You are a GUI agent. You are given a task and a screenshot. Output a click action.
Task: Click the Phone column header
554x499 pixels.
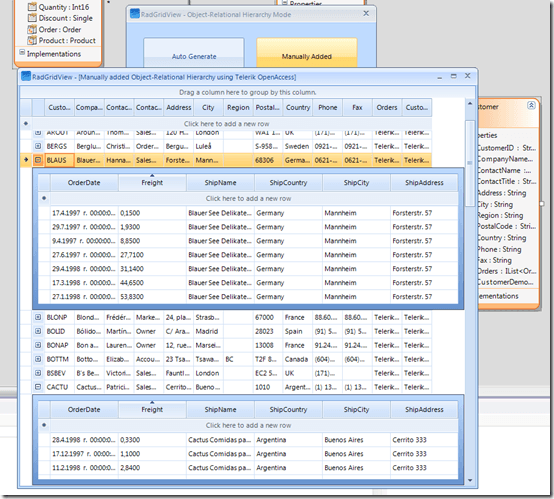(328, 107)
